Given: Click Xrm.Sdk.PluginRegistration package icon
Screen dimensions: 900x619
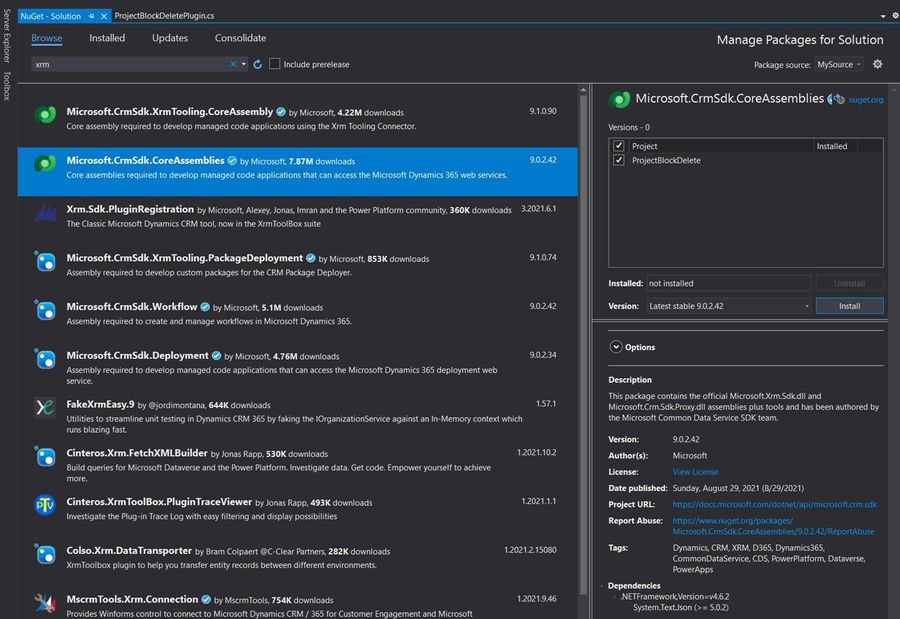Looking at the screenshot, I should pyautogui.click(x=45, y=212).
